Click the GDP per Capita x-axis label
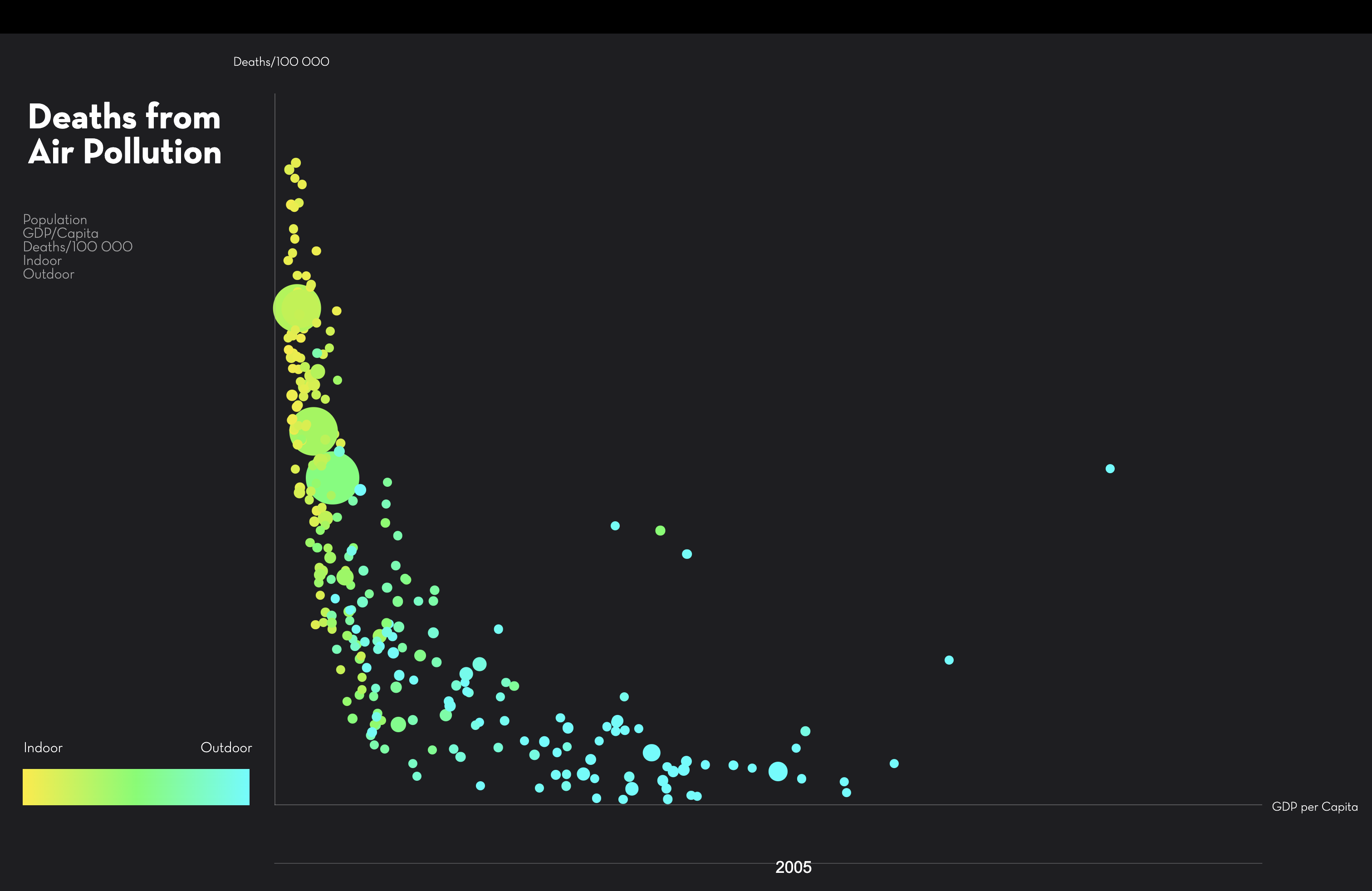Screen dimensions: 1372x891 tap(1314, 807)
